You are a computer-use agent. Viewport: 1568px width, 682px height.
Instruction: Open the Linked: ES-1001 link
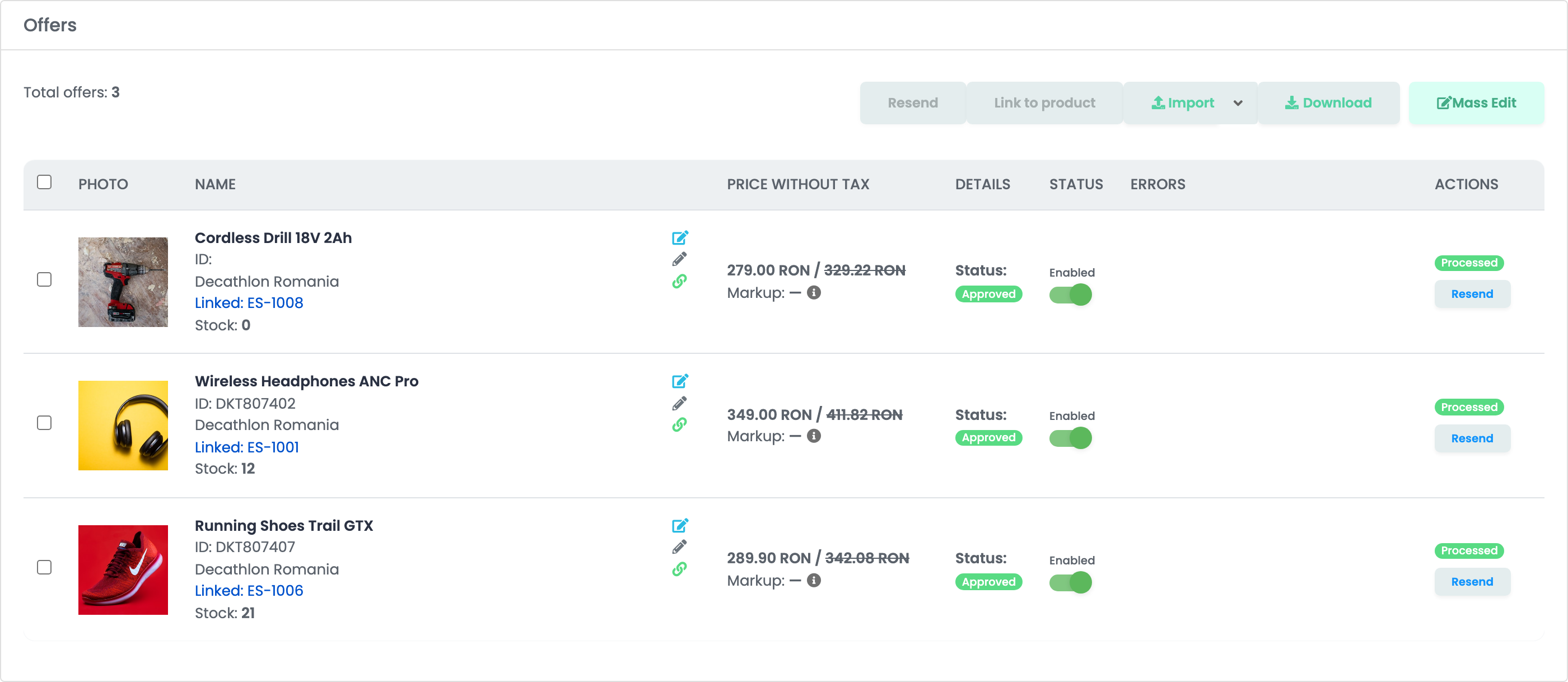click(x=246, y=447)
